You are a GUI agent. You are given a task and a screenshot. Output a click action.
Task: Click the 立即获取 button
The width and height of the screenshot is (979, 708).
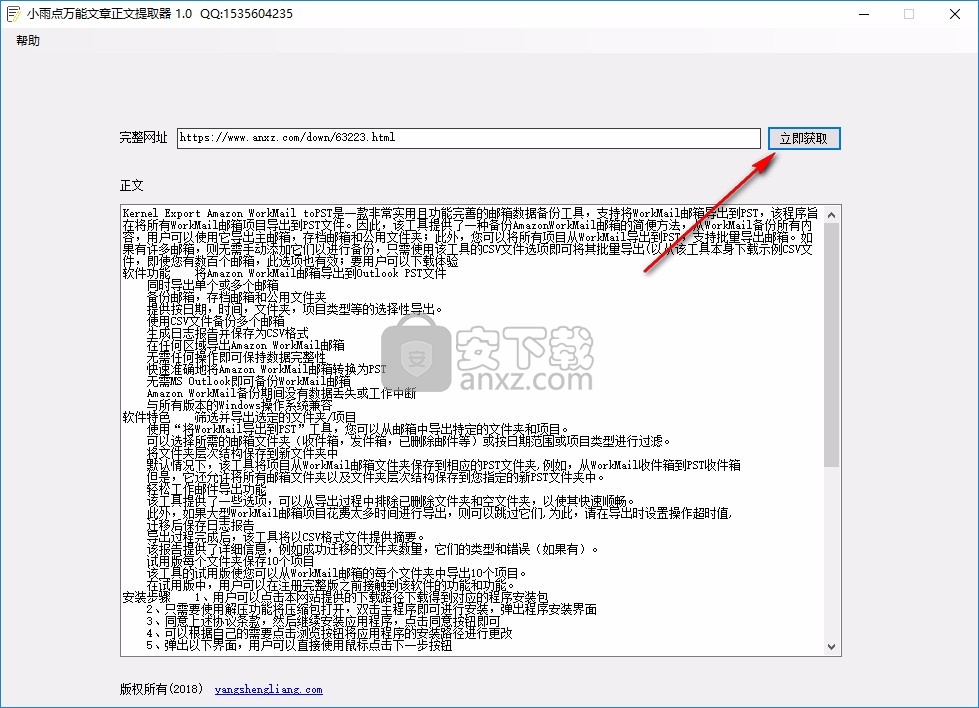tap(804, 139)
